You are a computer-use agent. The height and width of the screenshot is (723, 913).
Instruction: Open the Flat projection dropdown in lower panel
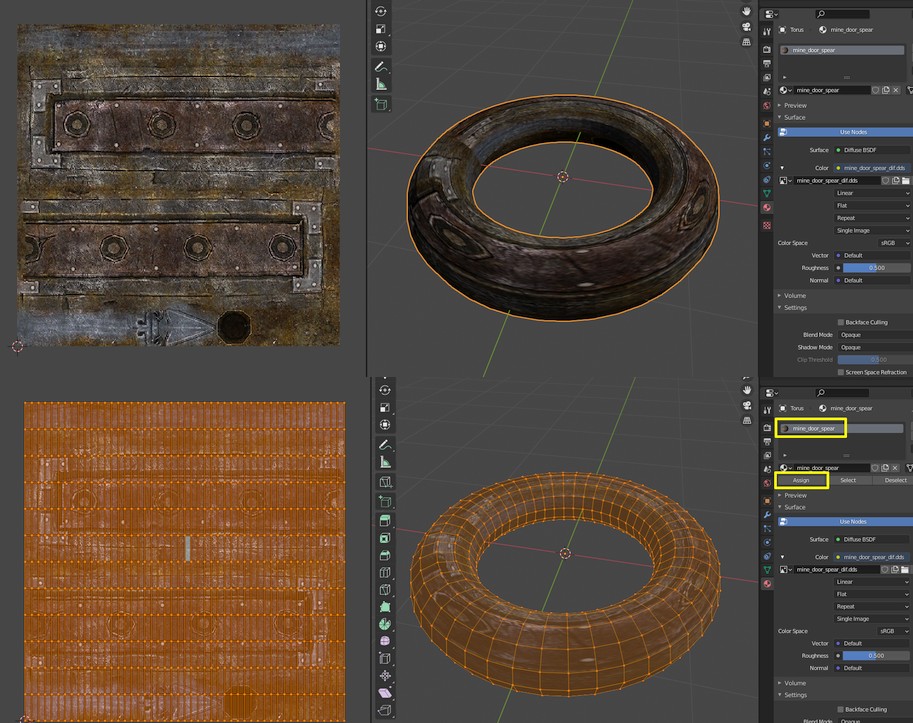pos(872,594)
